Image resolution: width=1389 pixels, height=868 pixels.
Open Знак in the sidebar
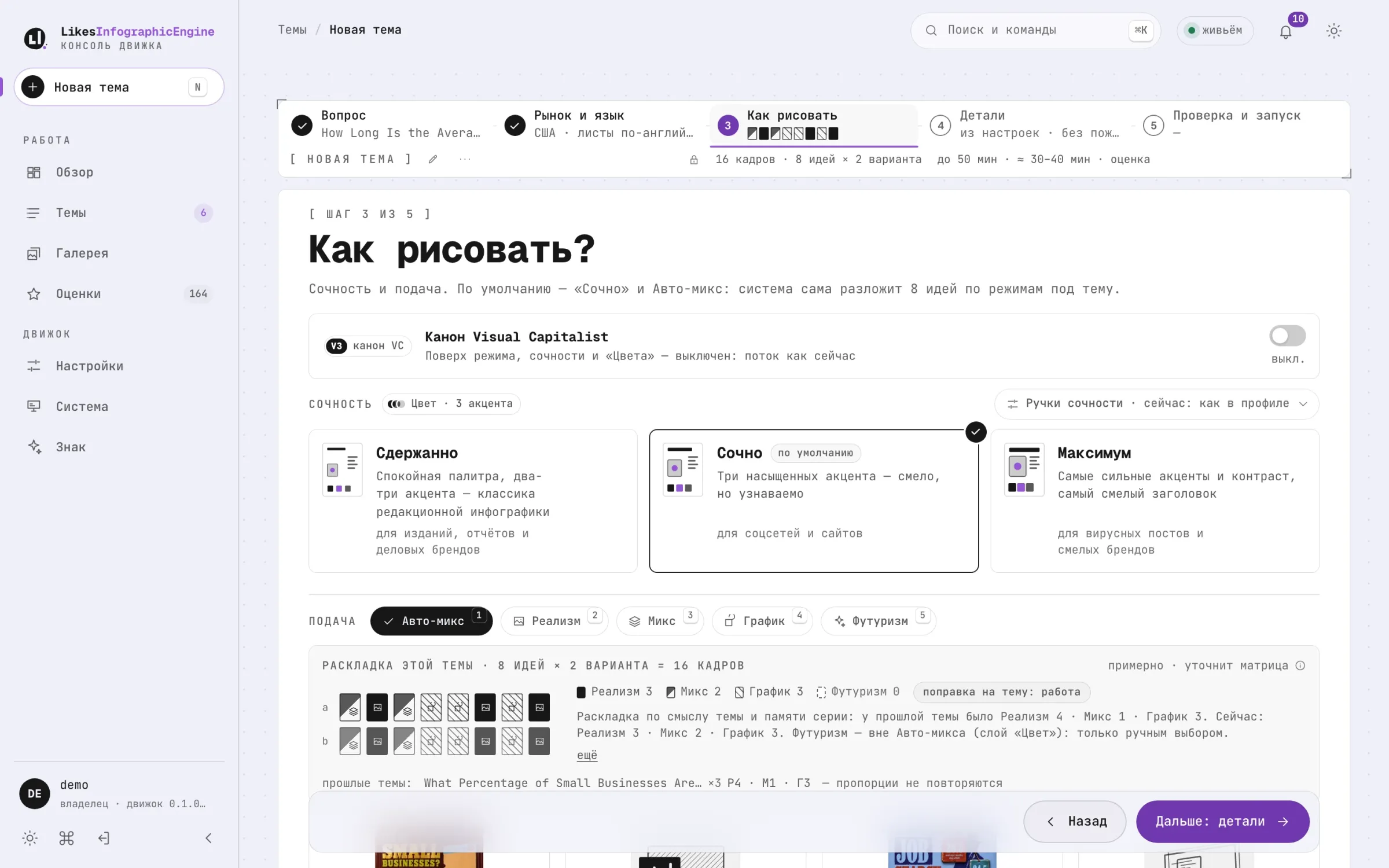pos(119,447)
